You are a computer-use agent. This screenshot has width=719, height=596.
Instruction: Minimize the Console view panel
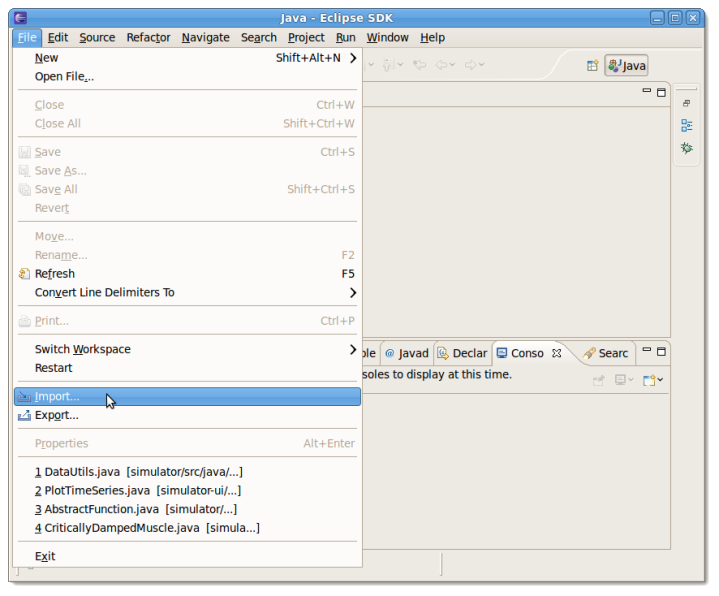[x=647, y=350]
